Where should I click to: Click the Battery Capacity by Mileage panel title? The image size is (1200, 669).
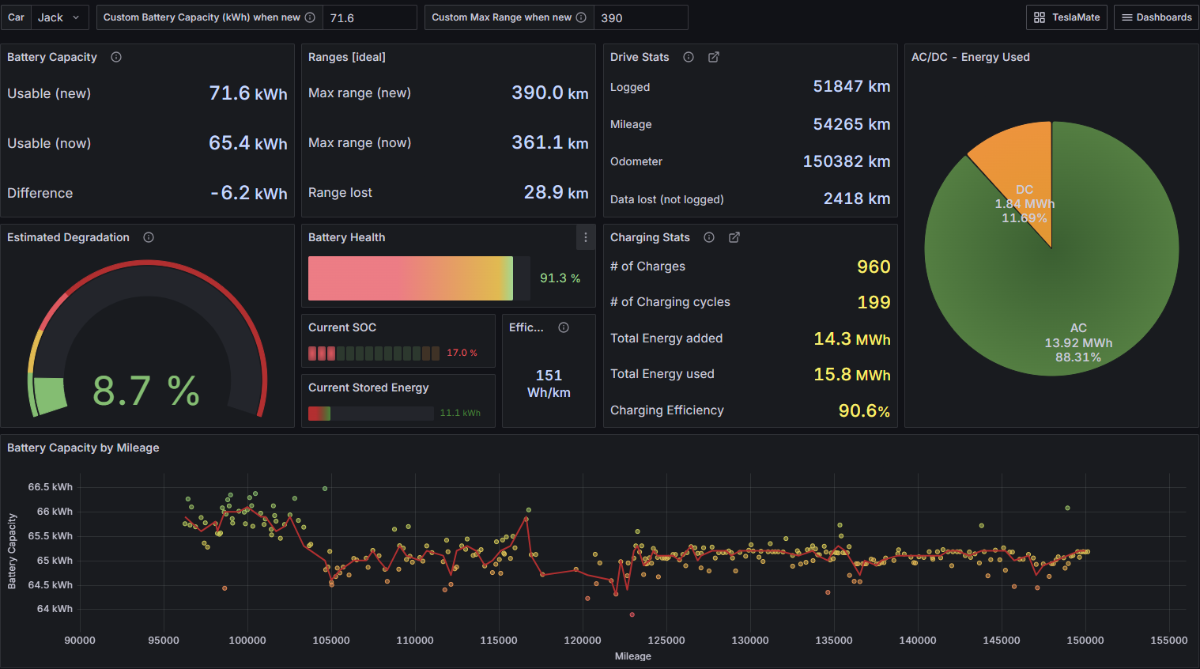(x=83, y=448)
